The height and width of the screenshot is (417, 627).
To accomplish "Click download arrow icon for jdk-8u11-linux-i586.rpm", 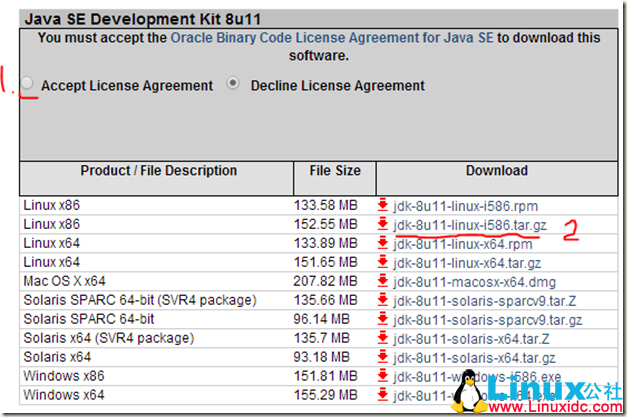I will pyautogui.click(x=383, y=205).
